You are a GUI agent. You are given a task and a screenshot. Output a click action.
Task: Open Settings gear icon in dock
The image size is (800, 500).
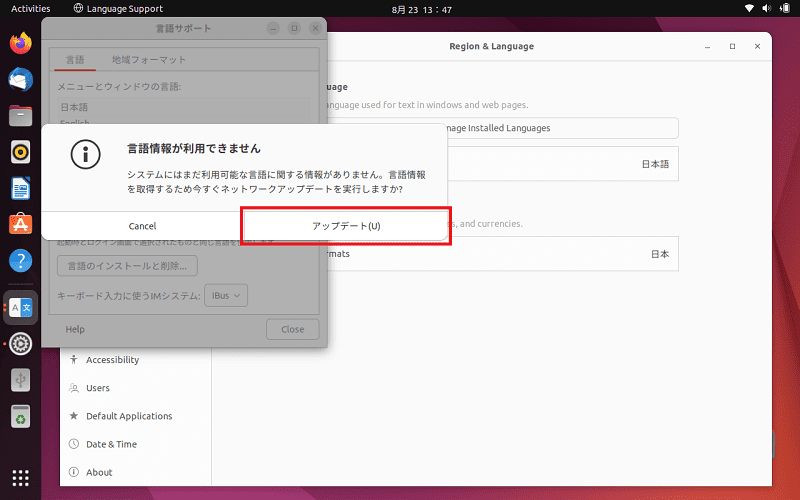coord(20,344)
